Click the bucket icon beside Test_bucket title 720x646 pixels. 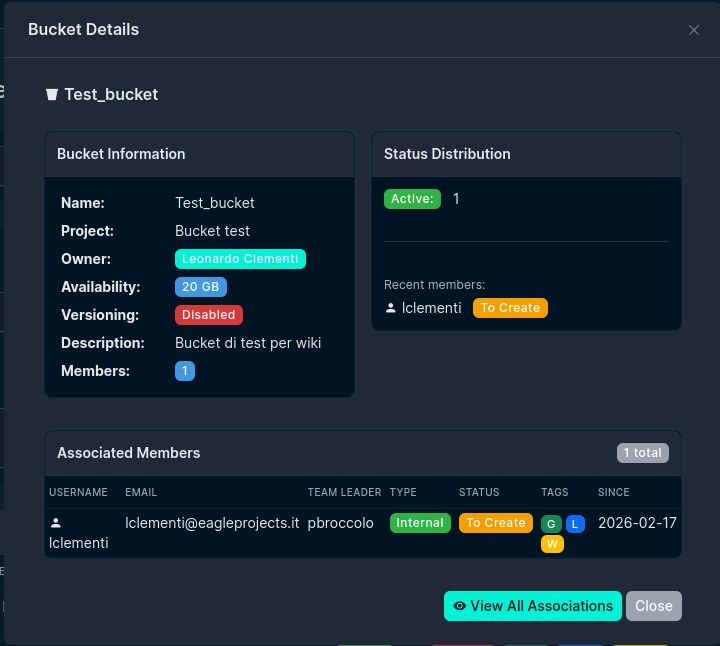click(x=52, y=95)
